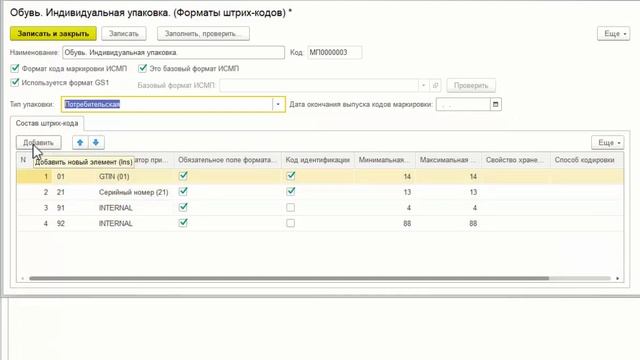640x360 pixels.
Task: Click the N column header
Action: 23,160
